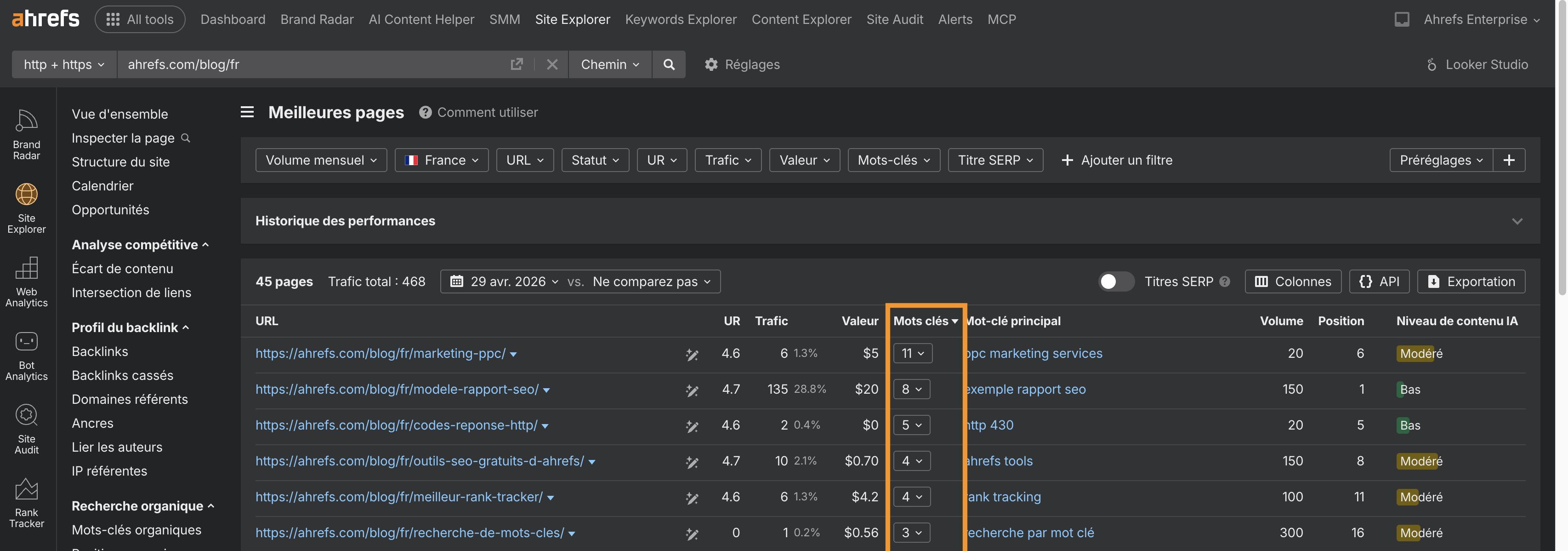Image resolution: width=1568 pixels, height=551 pixels.
Task: Open the Ne comparez pas comparison dropdown
Action: pyautogui.click(x=651, y=281)
